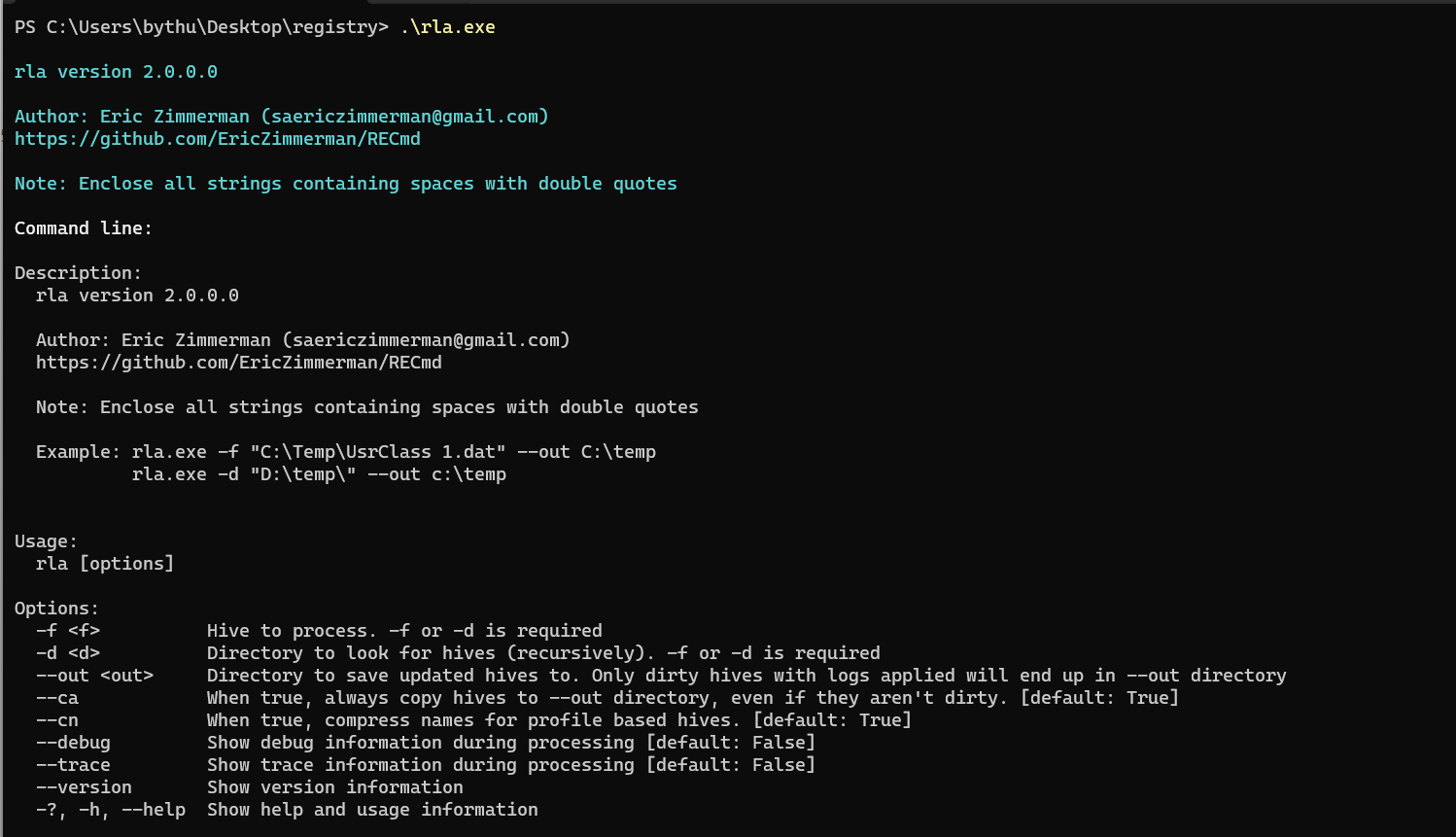The height and width of the screenshot is (837, 1456).
Task: Click the cyan Author Eric Zimmerman line
Action: point(282,117)
